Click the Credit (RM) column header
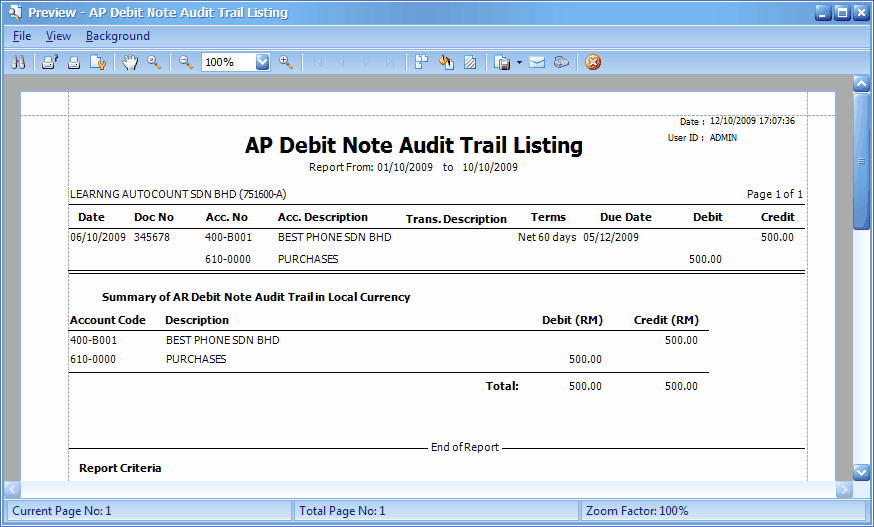The height and width of the screenshot is (527, 874). 666,320
